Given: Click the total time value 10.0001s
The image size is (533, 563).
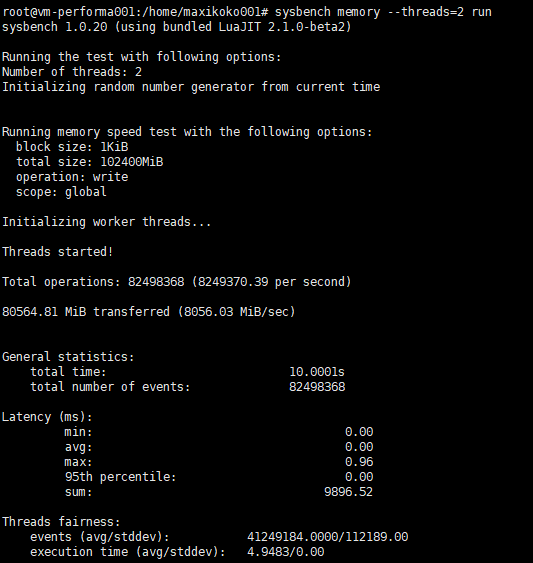Looking at the screenshot, I should [x=317, y=372].
